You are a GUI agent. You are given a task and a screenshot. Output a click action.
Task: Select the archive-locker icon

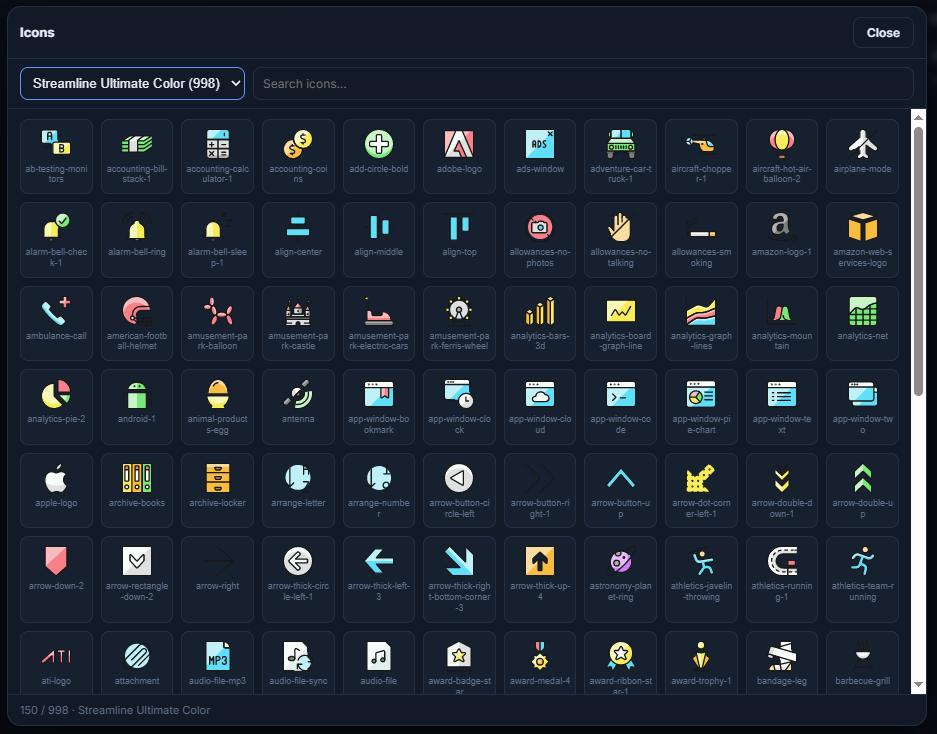[218, 490]
